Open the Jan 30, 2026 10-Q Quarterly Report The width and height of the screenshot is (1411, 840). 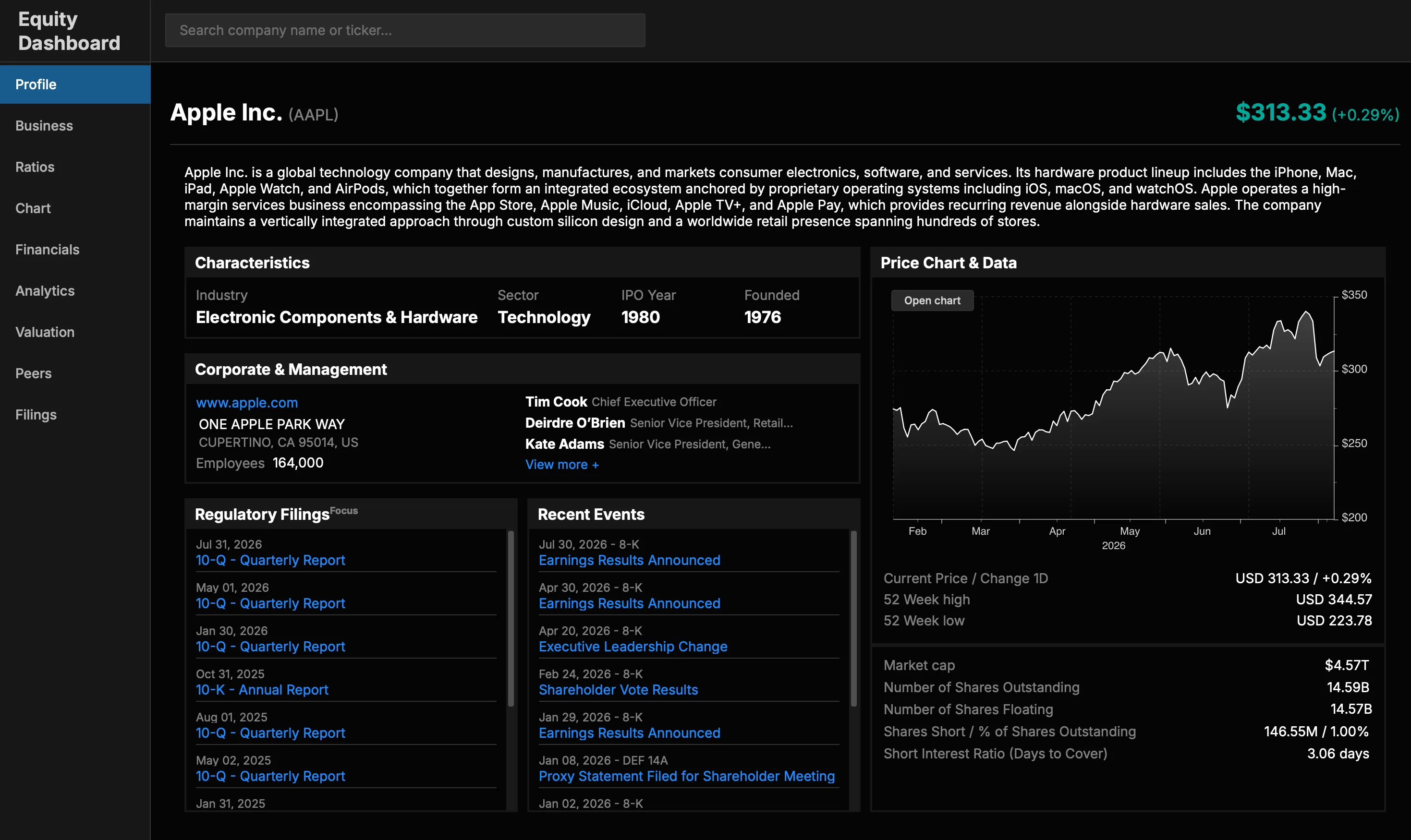[x=270, y=647]
